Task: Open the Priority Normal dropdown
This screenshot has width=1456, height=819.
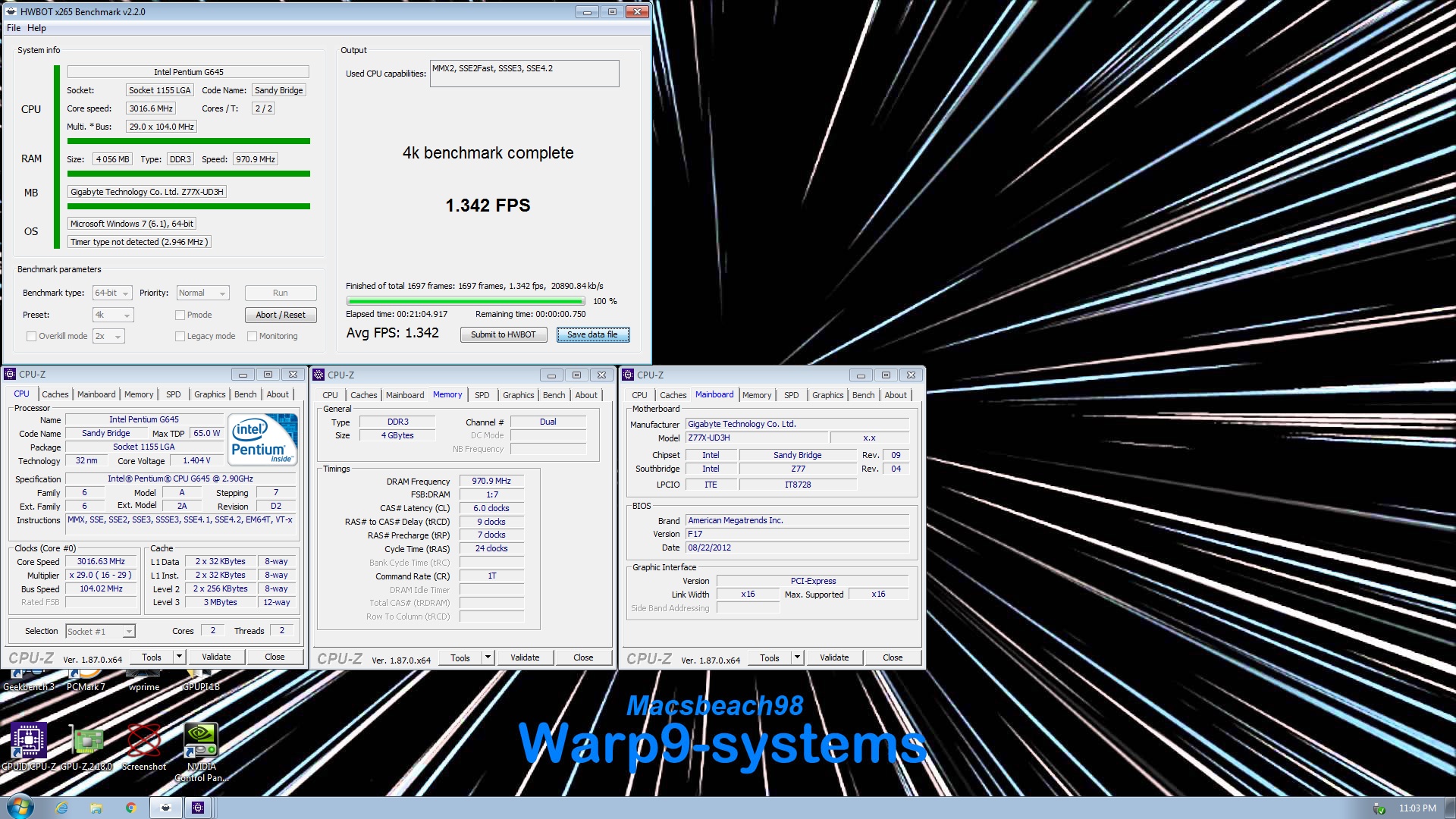Action: coord(202,293)
